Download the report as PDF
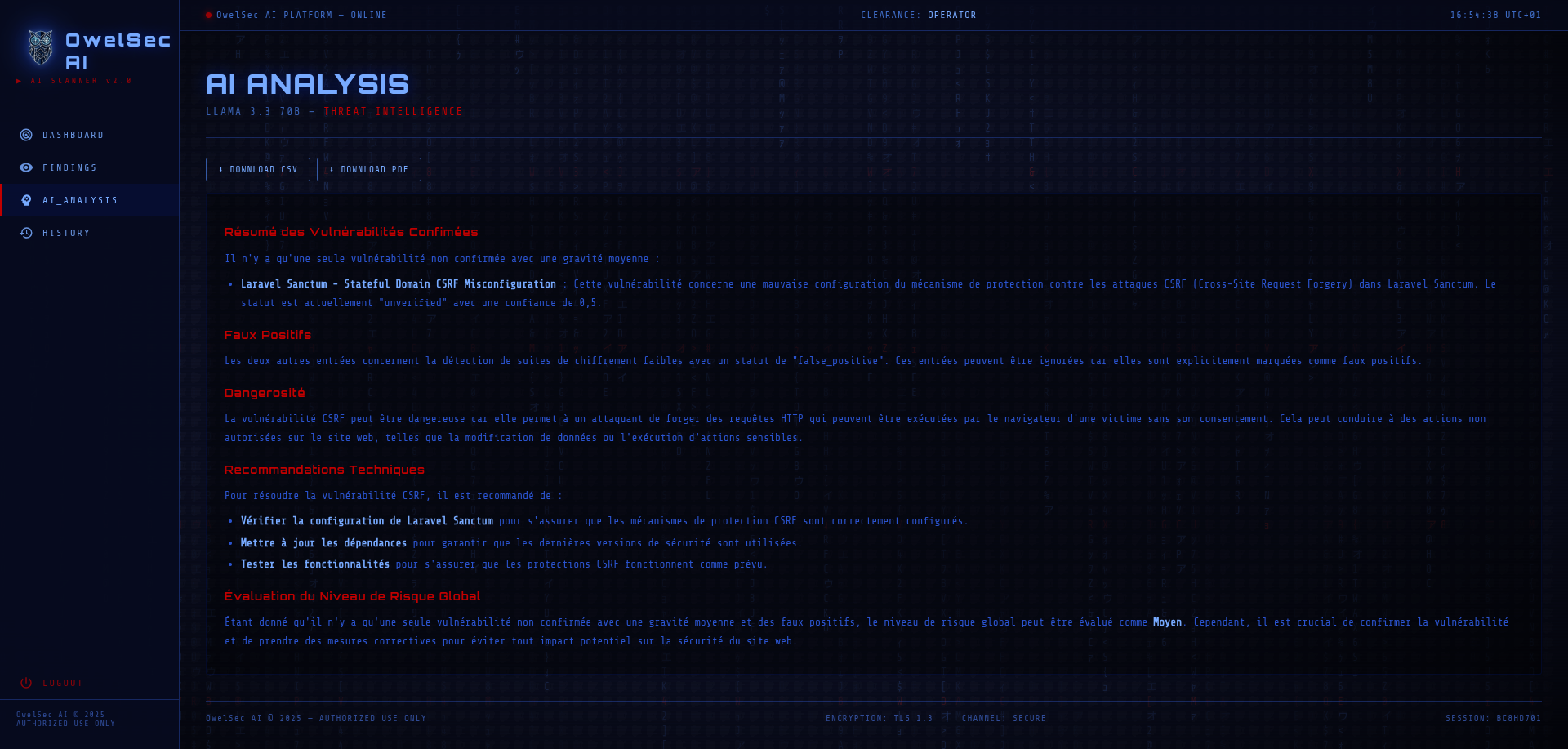 pos(369,169)
